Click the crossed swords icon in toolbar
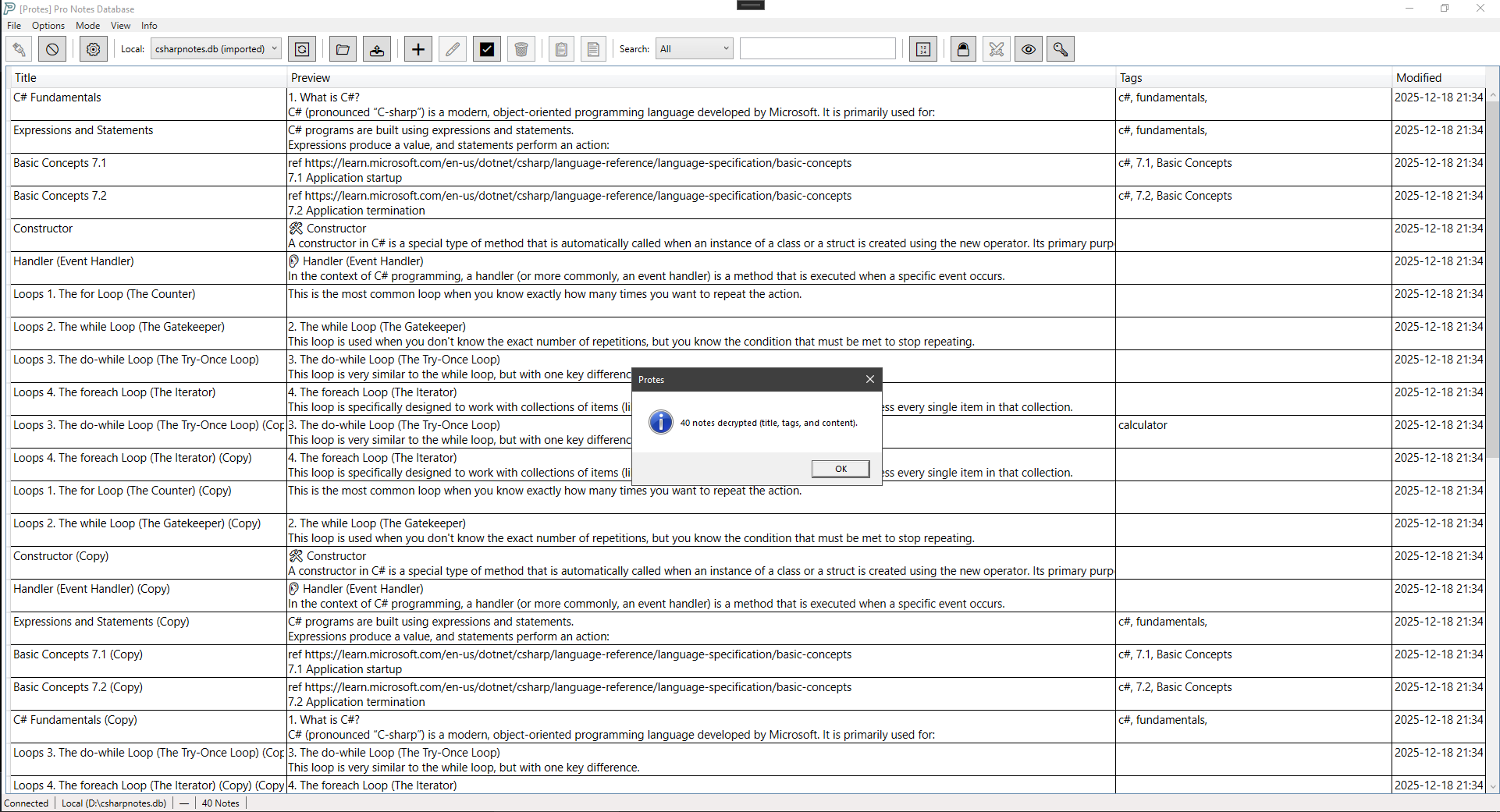This screenshot has height=812, width=1500. pos(997,49)
